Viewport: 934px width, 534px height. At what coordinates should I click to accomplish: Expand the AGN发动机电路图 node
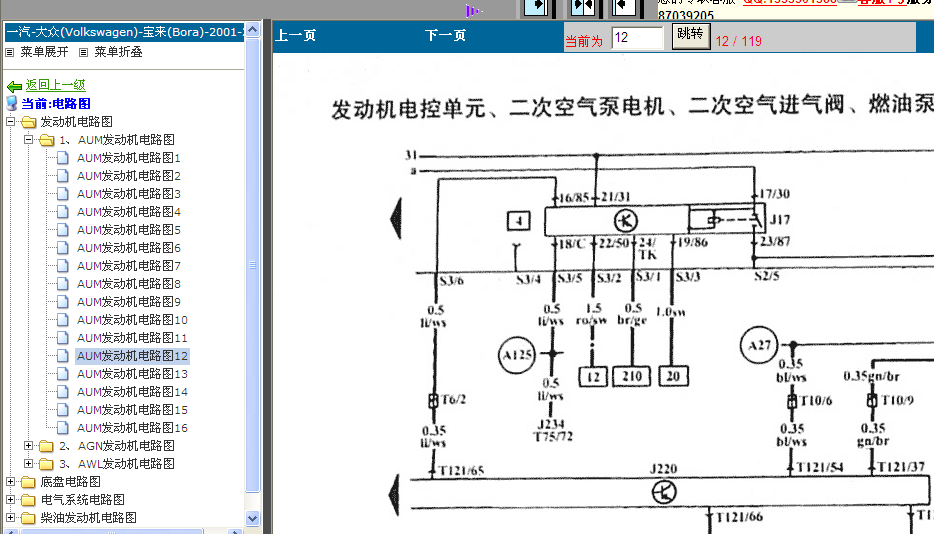(29, 445)
